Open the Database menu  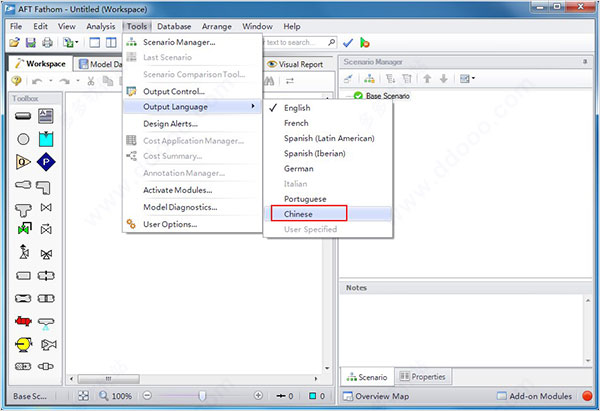(174, 26)
